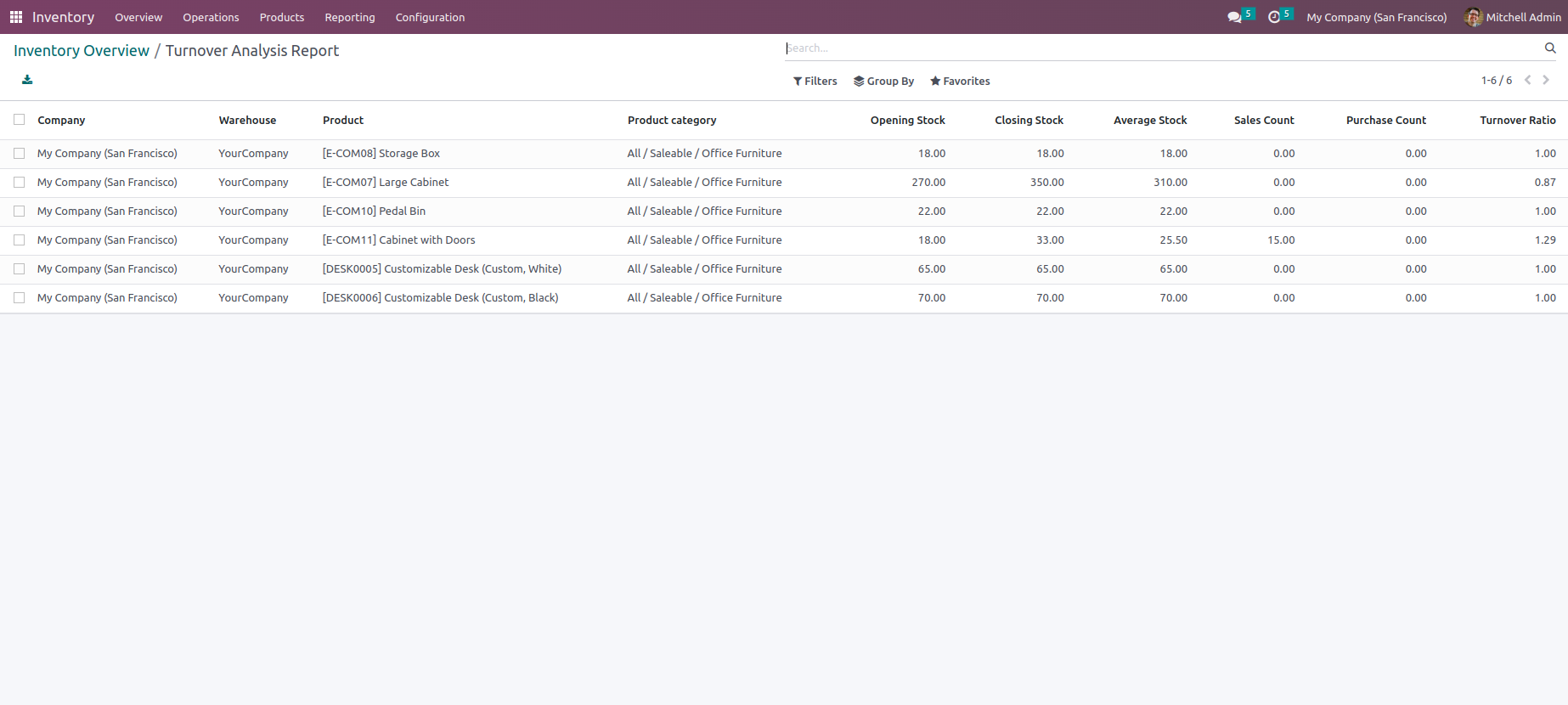Click the 0.87 turnover ratio value
Screen dimensions: 1568x705
(x=1545, y=183)
